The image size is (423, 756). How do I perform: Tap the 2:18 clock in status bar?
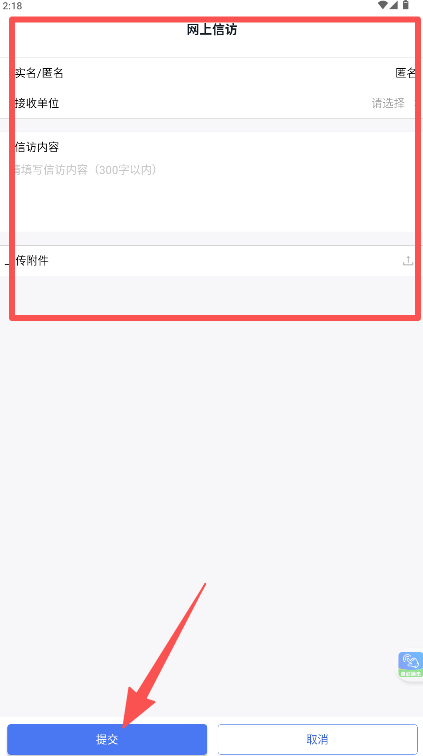tap(12, 6)
